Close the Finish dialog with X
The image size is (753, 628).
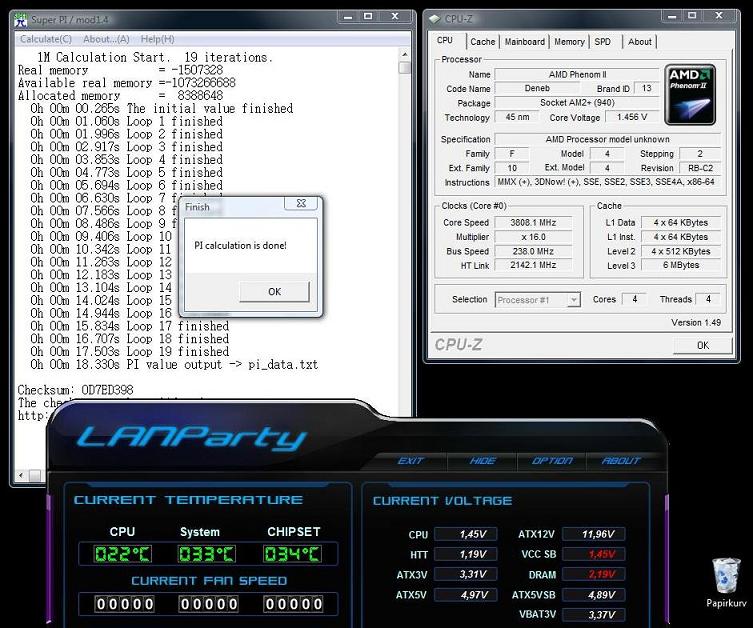pos(301,204)
